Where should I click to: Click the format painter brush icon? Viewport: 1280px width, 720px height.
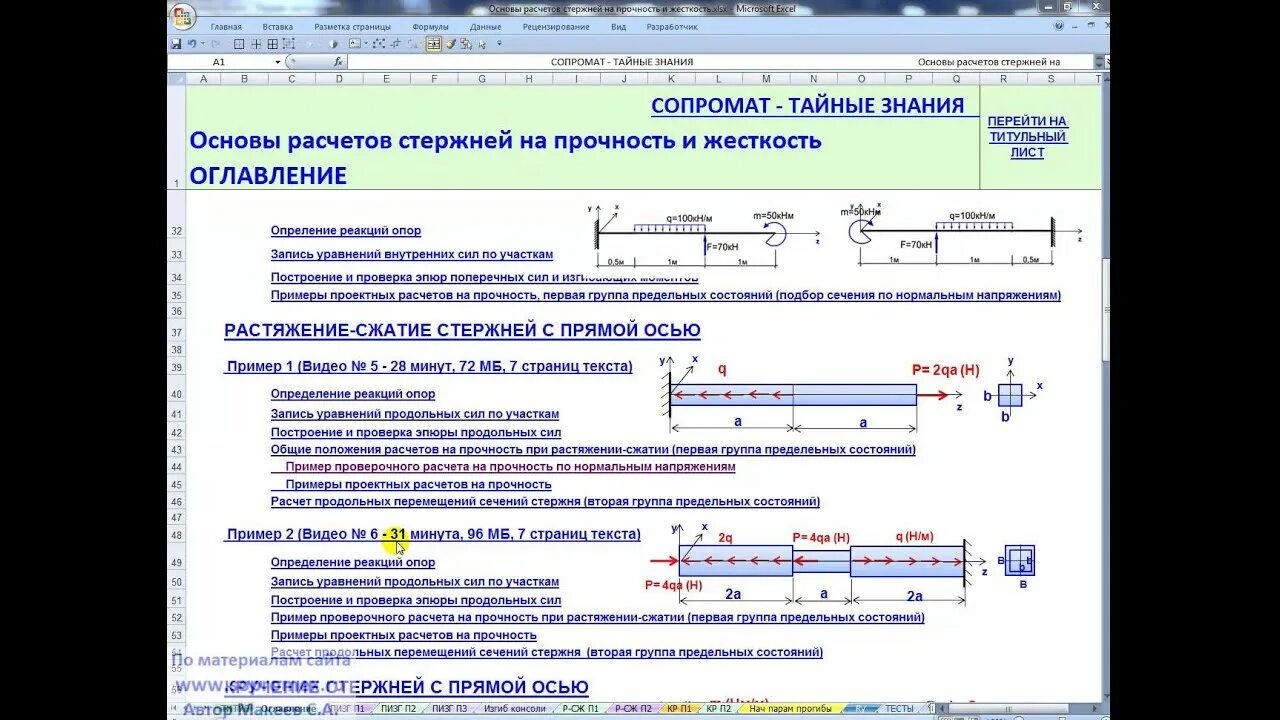[450, 44]
